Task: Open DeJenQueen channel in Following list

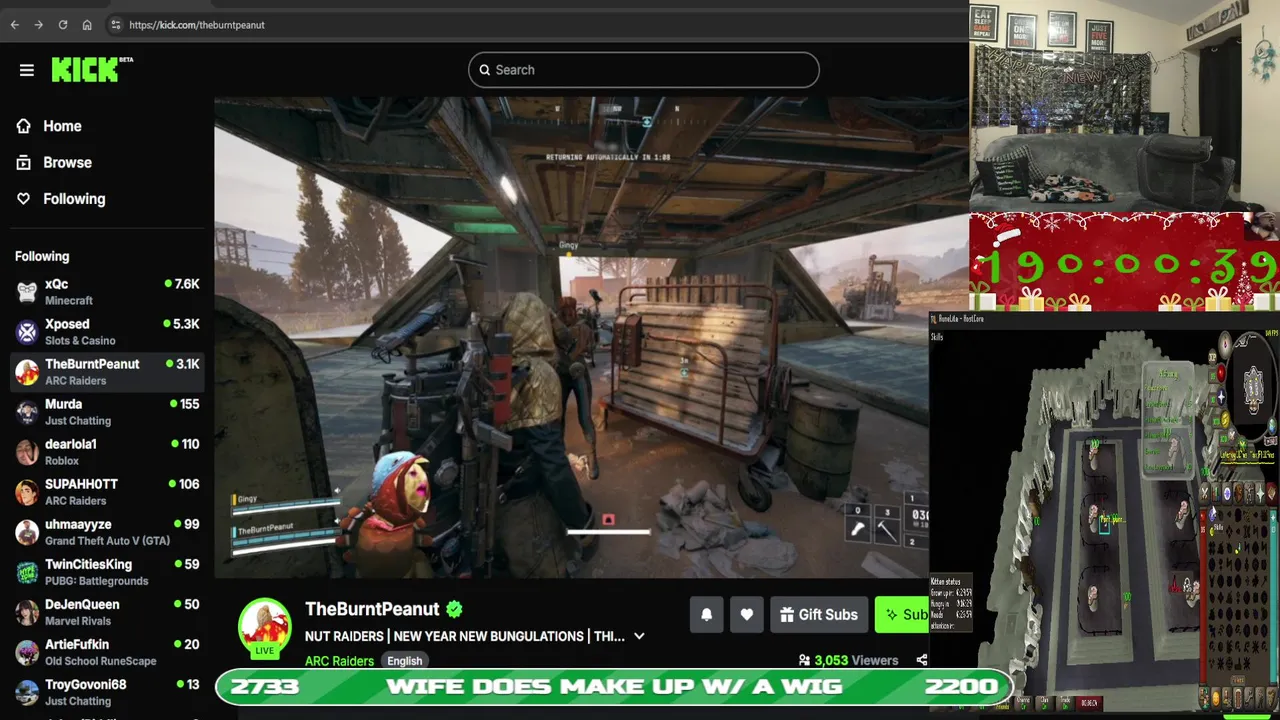Action: pyautogui.click(x=107, y=612)
